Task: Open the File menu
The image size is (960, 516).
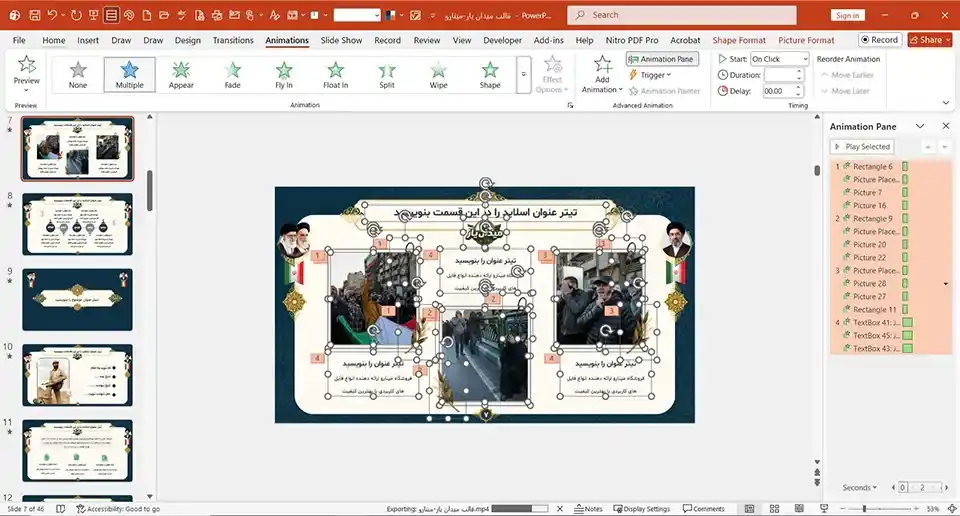Action: [x=19, y=40]
